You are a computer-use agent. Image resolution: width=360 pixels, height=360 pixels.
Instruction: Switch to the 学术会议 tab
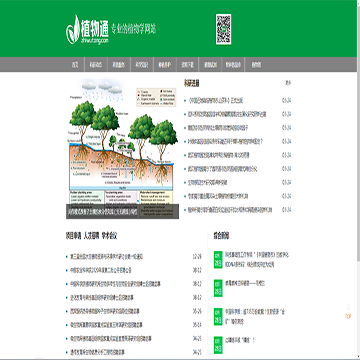[x=109, y=236]
